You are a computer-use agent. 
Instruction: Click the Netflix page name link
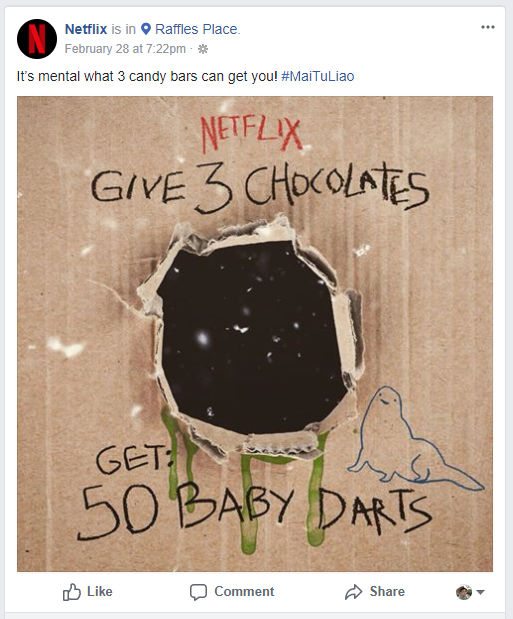(86, 29)
